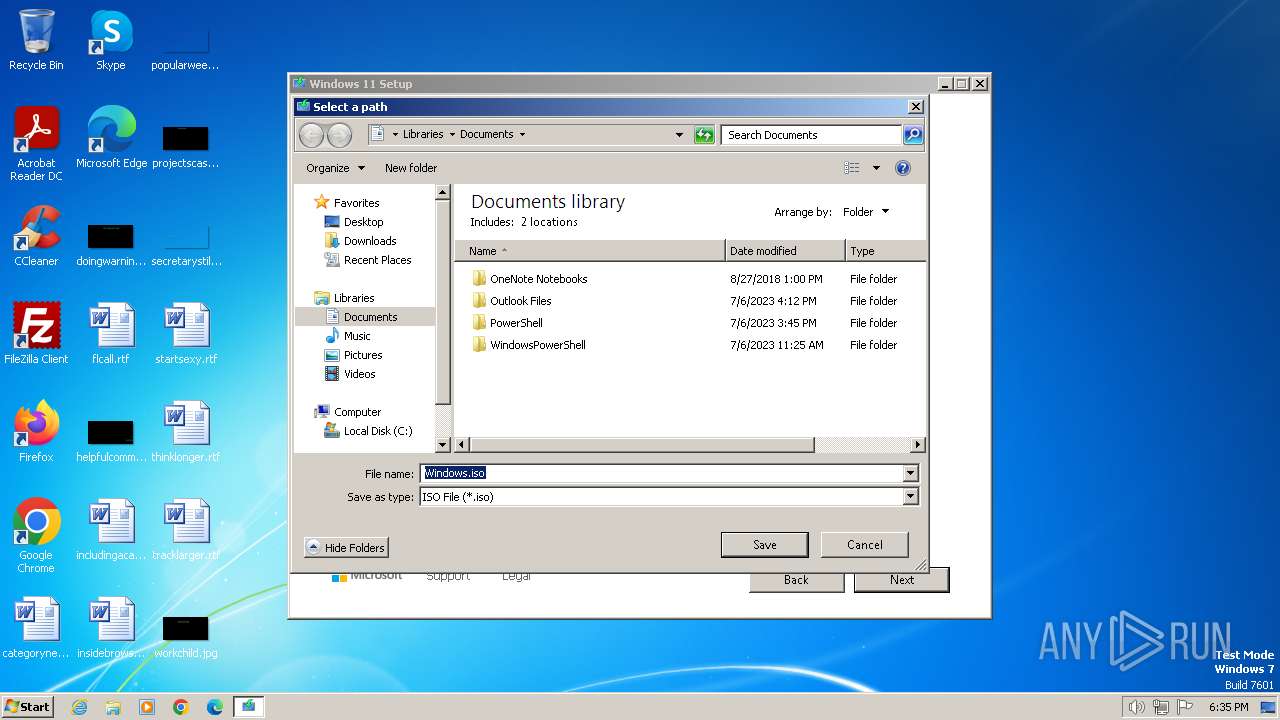1280x720 pixels.
Task: Select the Skype desktop shortcut
Action: [x=111, y=40]
